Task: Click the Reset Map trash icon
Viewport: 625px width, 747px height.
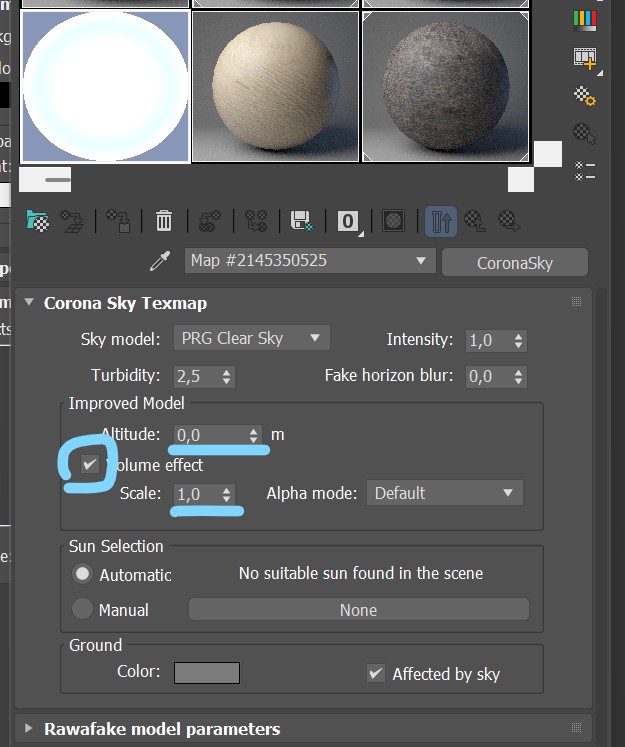Action: [164, 221]
